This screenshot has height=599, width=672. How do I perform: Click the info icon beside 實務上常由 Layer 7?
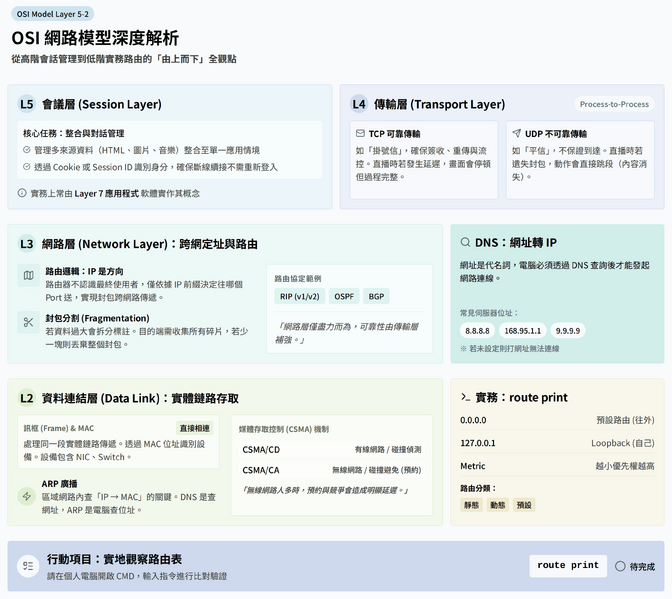(22, 193)
